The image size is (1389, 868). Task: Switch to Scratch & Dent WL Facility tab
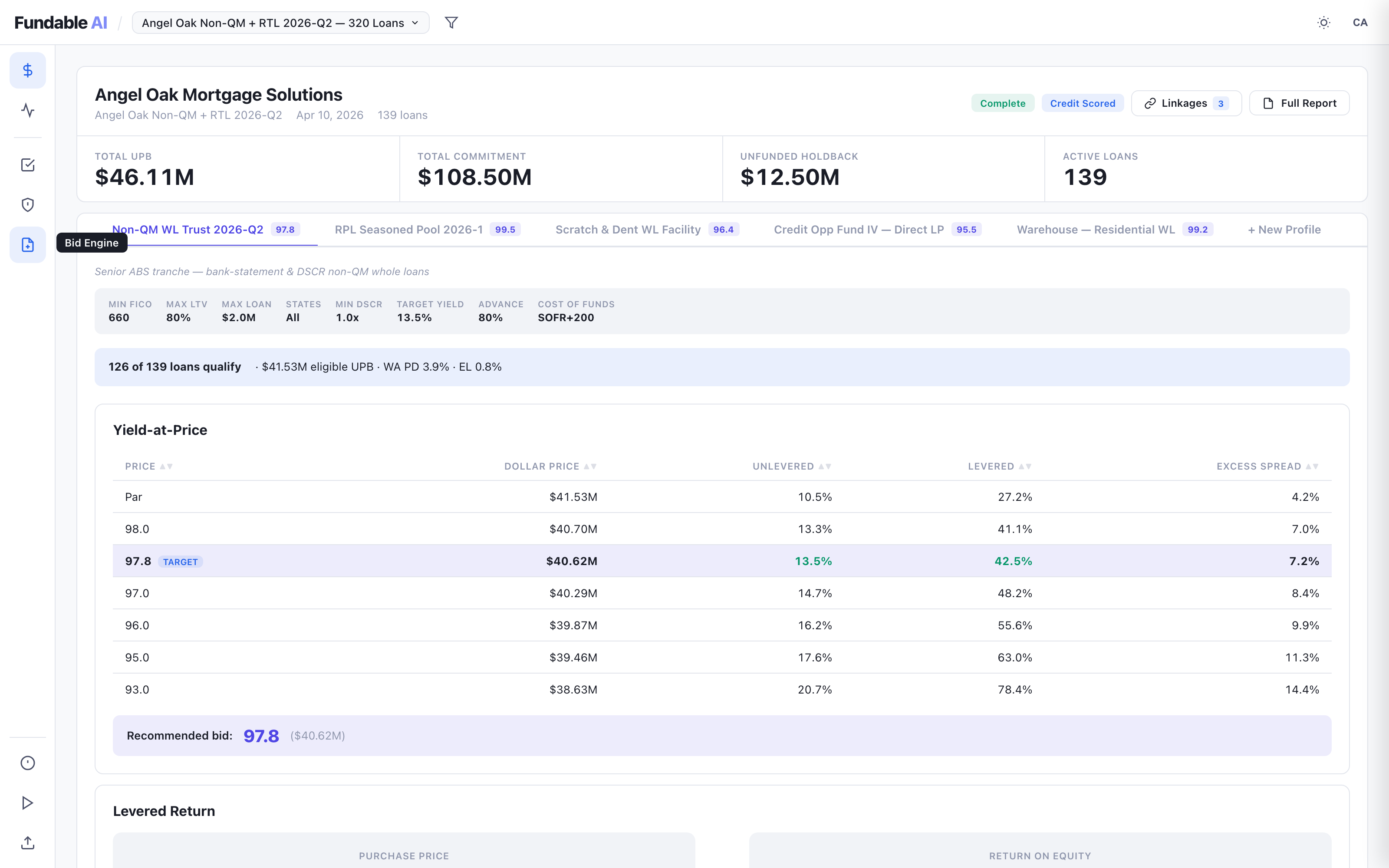pos(647,230)
